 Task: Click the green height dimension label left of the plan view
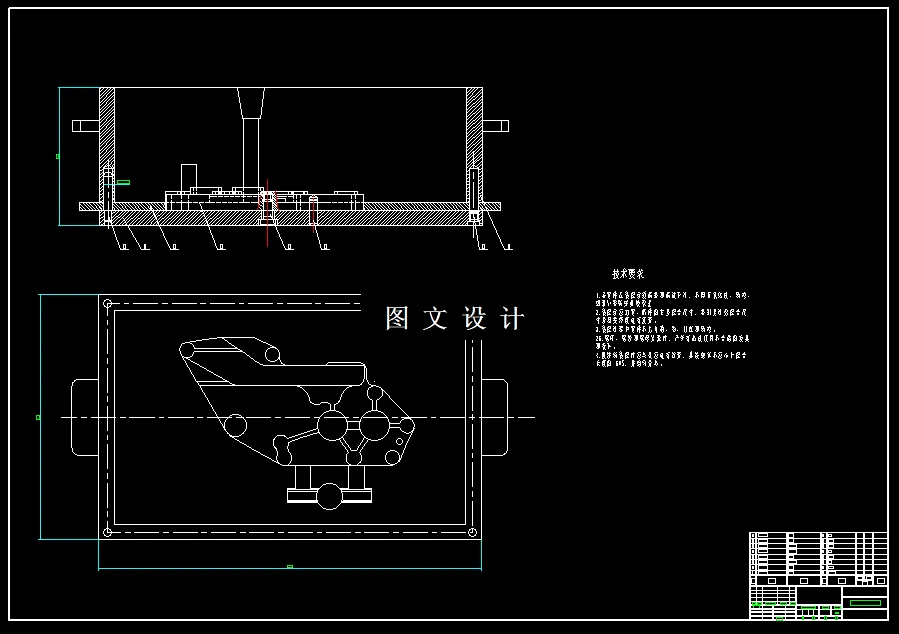click(x=38, y=417)
